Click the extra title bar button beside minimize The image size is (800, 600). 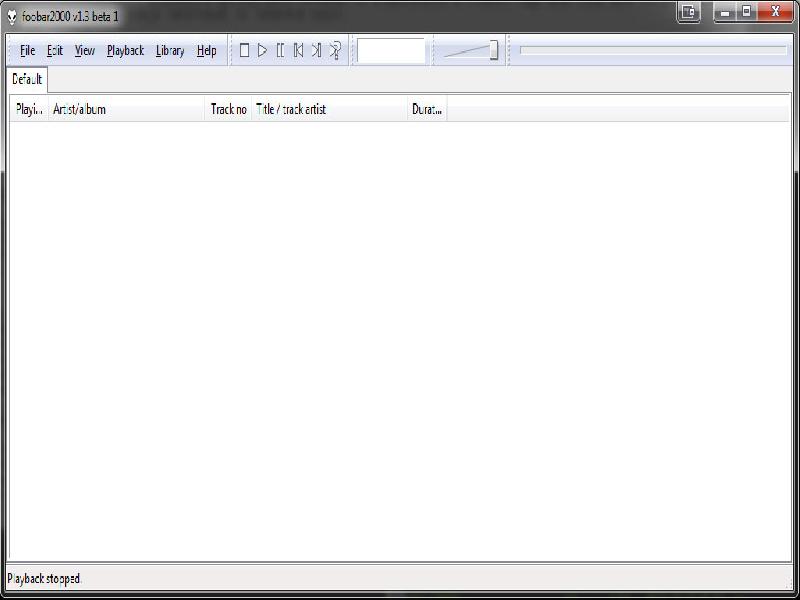[688, 12]
